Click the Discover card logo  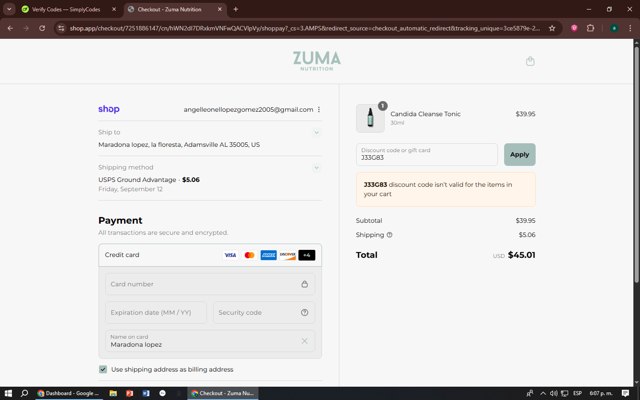288,255
